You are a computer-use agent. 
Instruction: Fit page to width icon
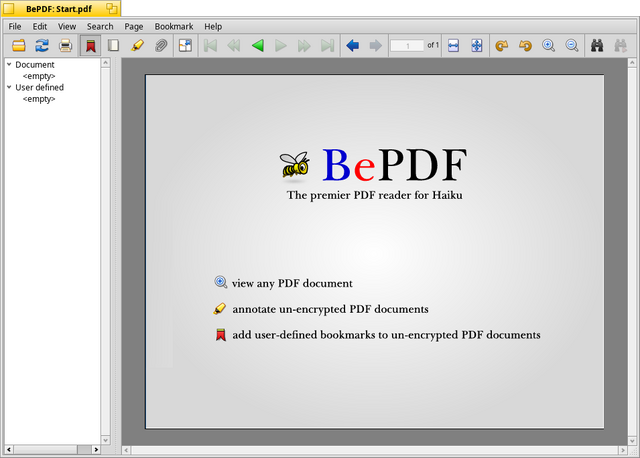tap(453, 45)
